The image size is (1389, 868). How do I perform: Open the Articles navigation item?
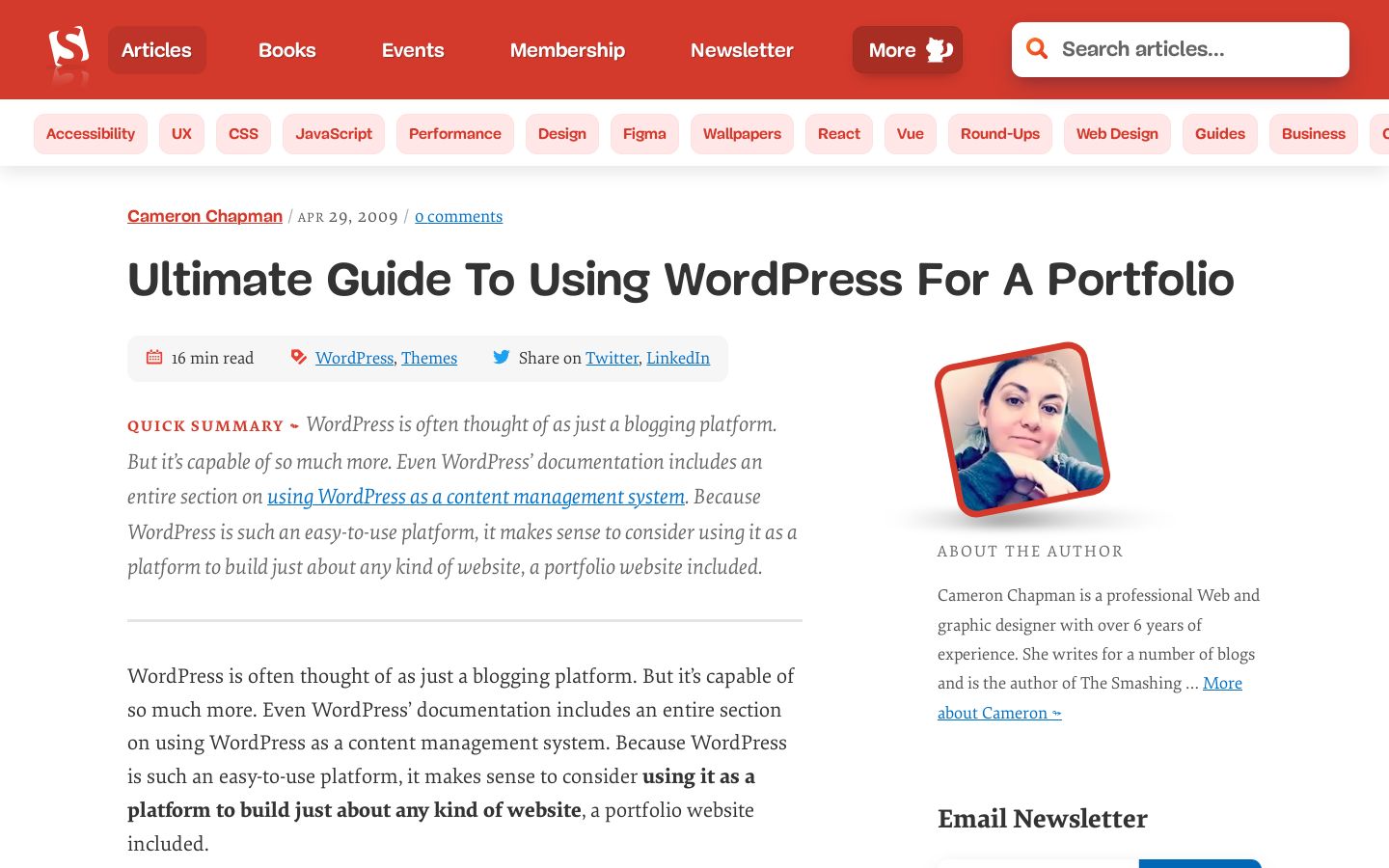point(156,50)
